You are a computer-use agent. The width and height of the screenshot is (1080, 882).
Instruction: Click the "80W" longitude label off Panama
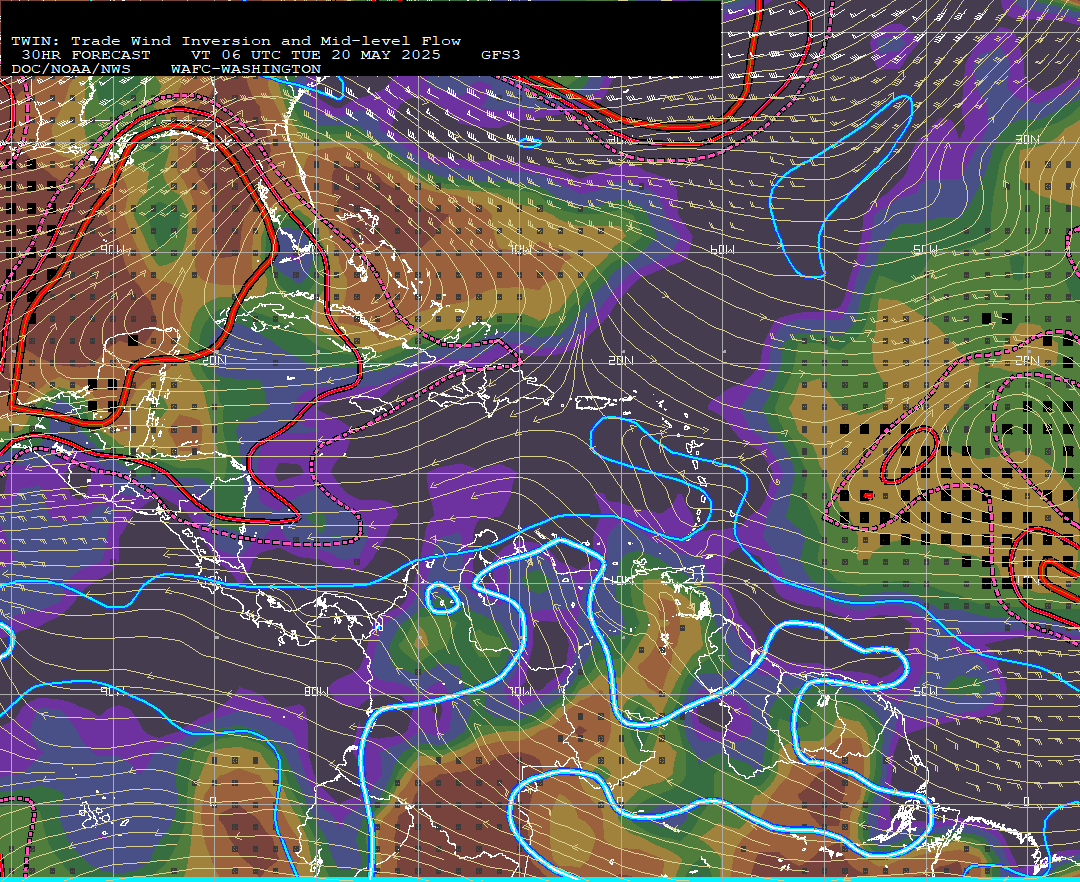click(x=316, y=691)
